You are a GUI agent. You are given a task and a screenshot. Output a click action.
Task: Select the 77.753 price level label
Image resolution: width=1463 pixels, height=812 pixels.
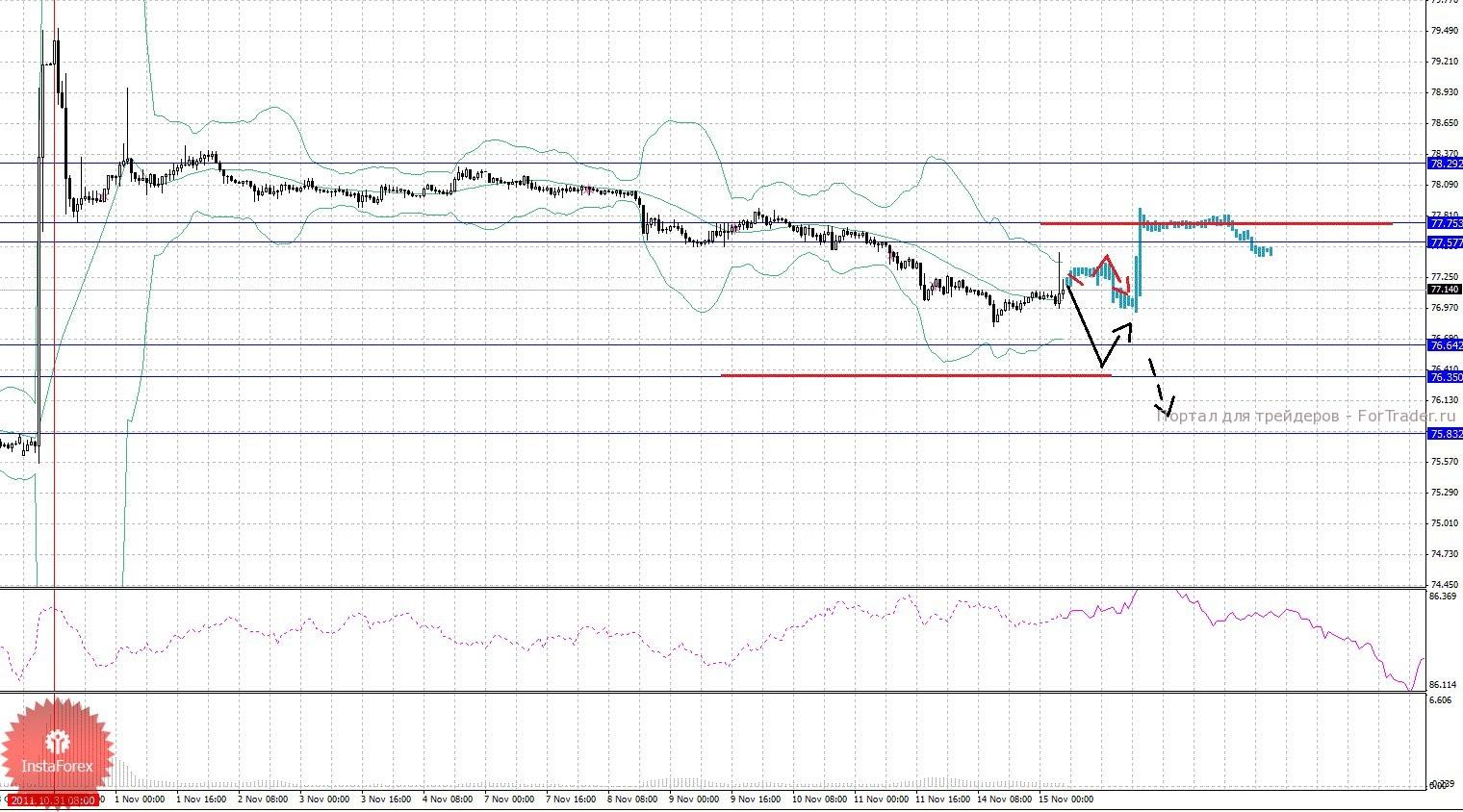(1445, 223)
